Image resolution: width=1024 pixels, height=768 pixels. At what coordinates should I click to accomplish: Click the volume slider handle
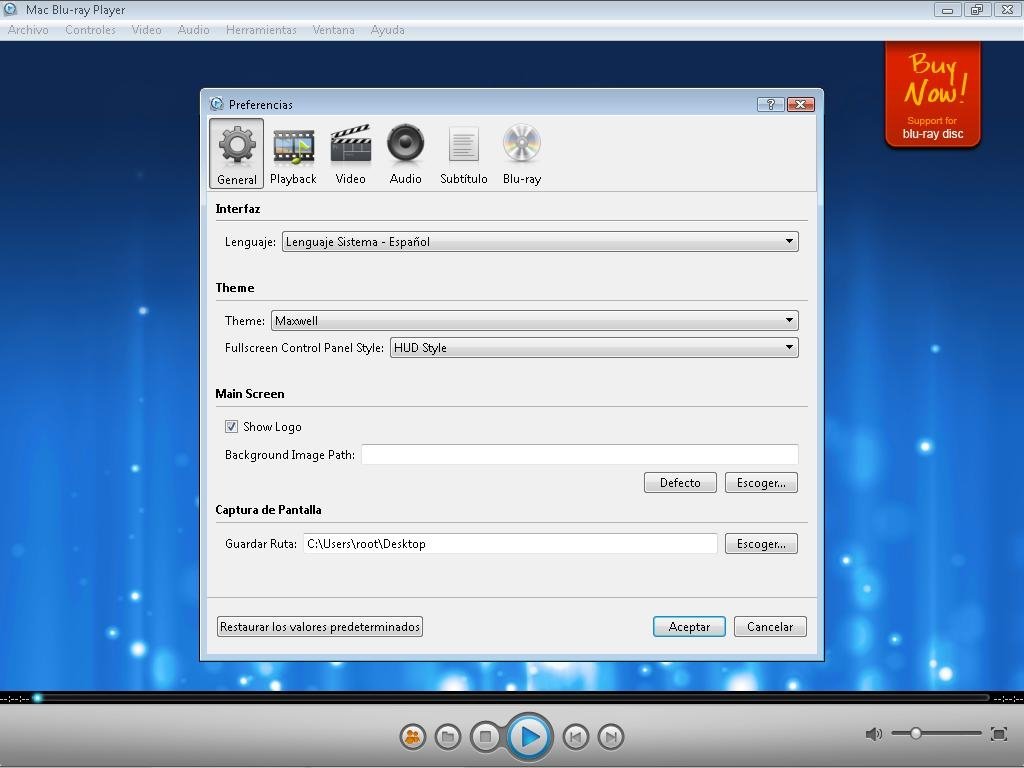[x=915, y=734]
